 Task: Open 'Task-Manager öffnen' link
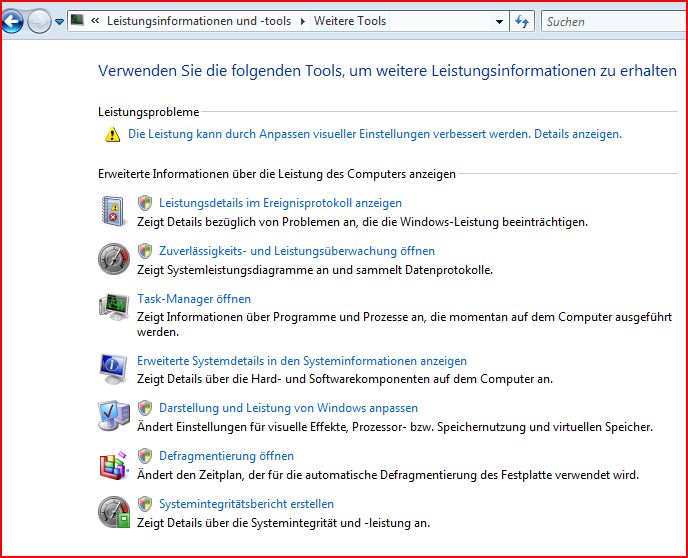pos(194,299)
